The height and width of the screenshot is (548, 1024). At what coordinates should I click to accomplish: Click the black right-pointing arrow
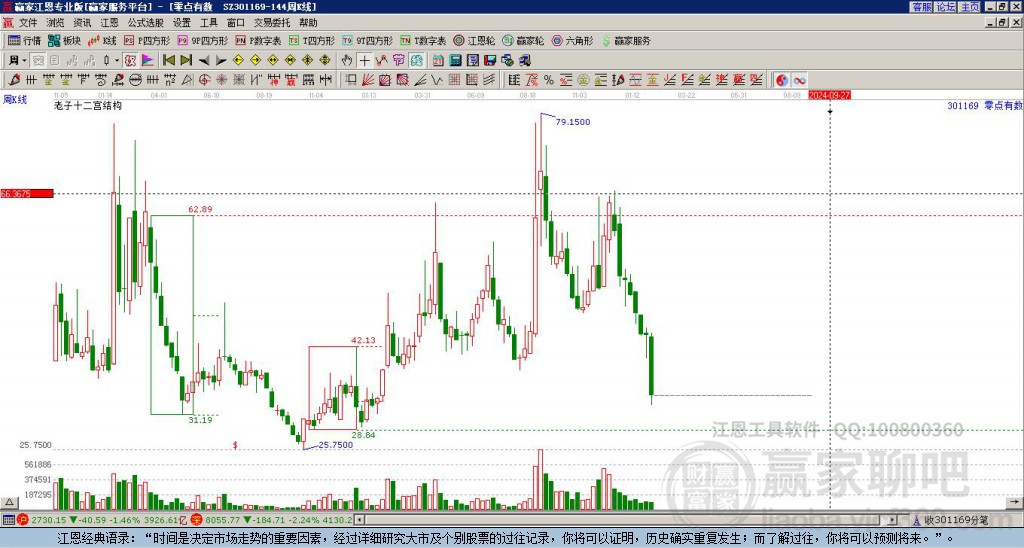coord(221,61)
